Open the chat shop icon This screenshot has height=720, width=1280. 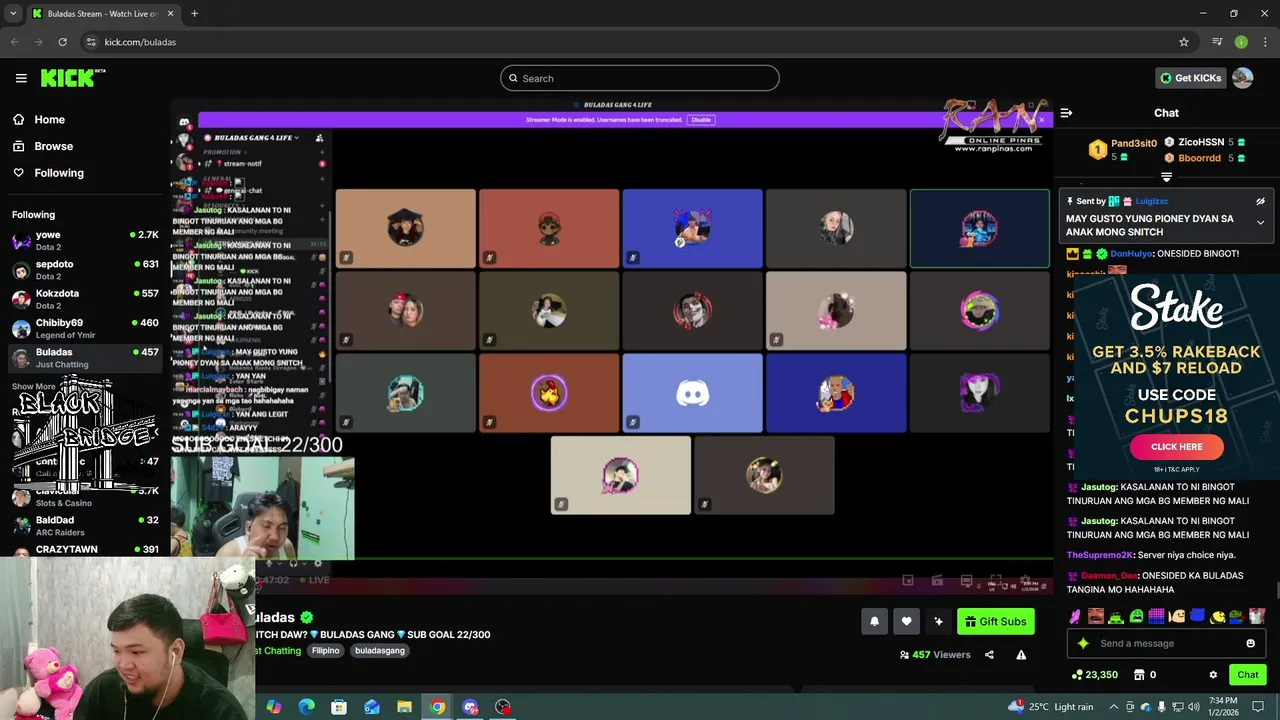1139,675
